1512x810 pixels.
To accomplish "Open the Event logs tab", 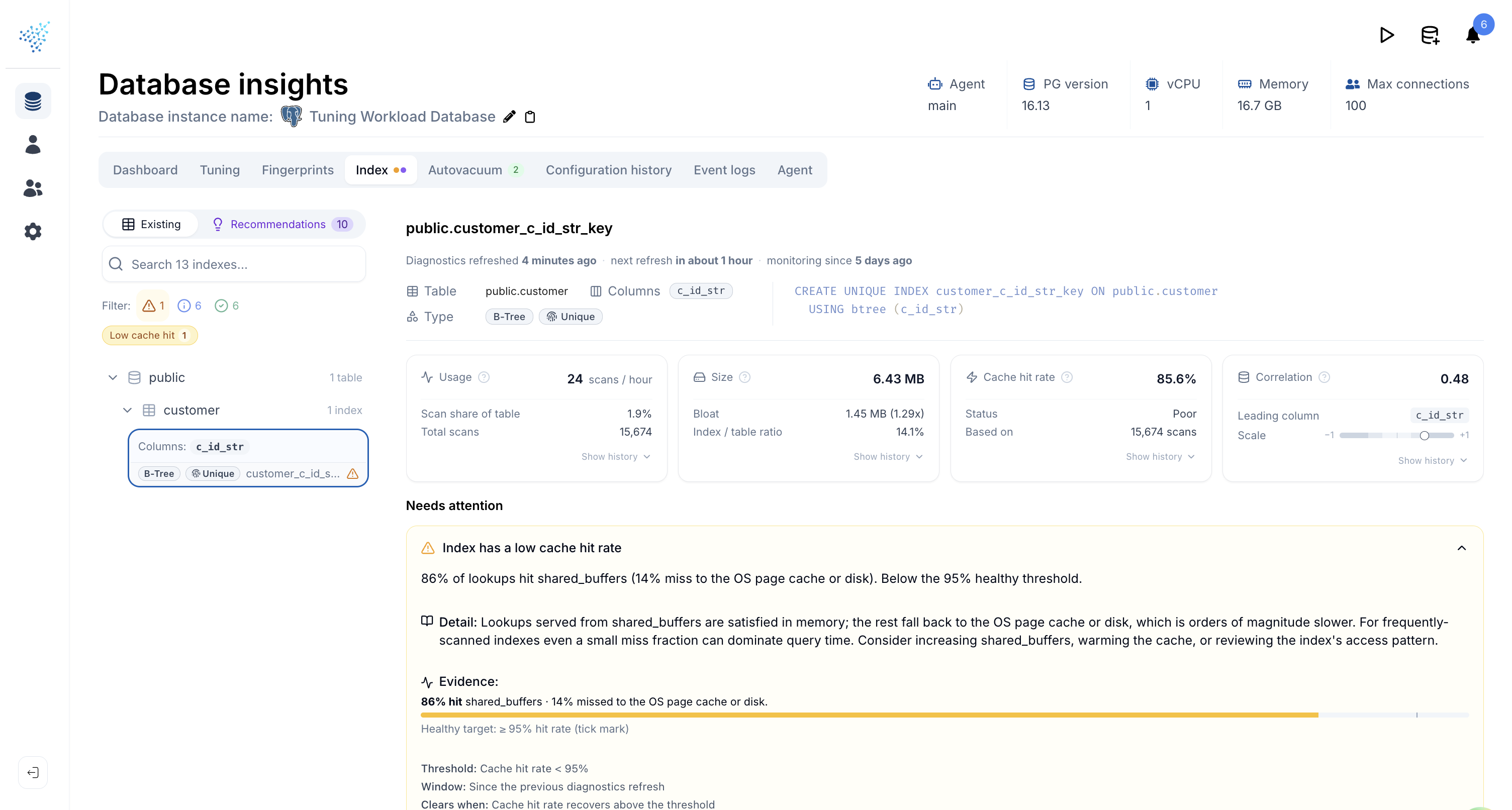I will [724, 170].
